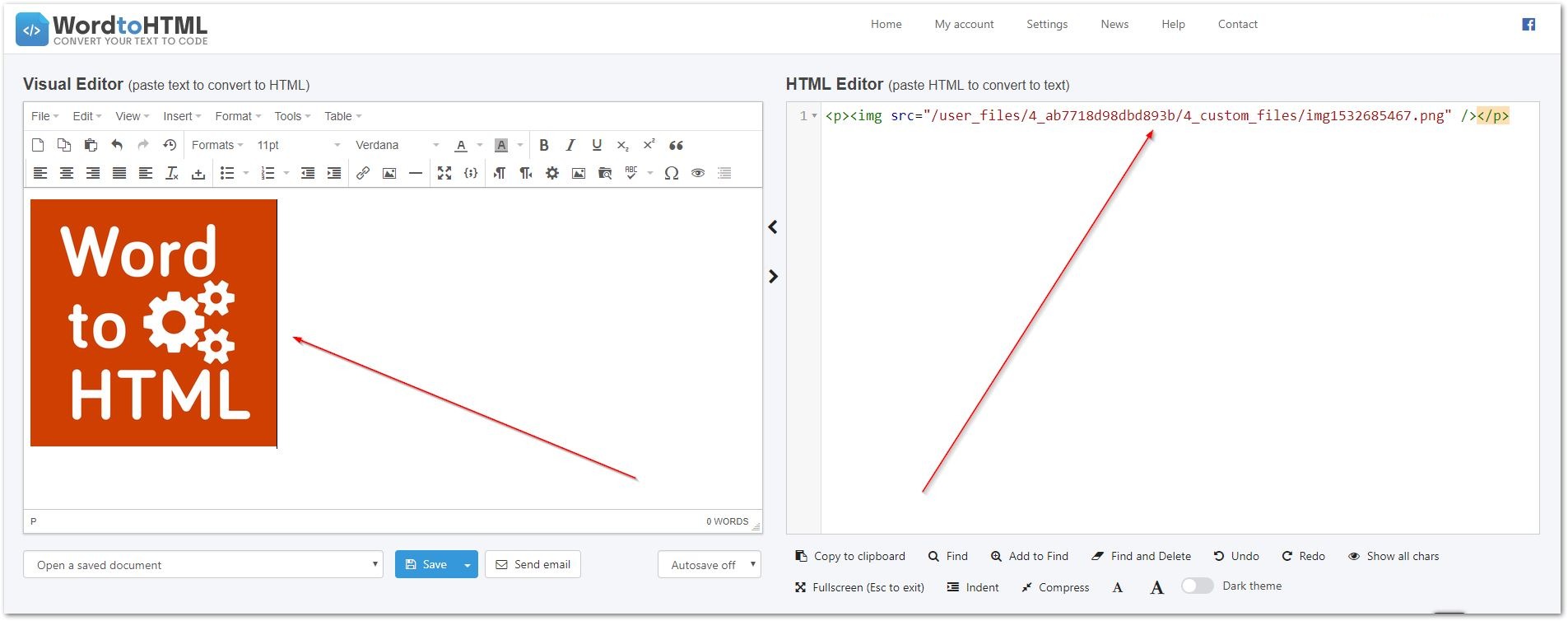Insert a Blockquote
The height and width of the screenshot is (621, 1568).
point(676,145)
